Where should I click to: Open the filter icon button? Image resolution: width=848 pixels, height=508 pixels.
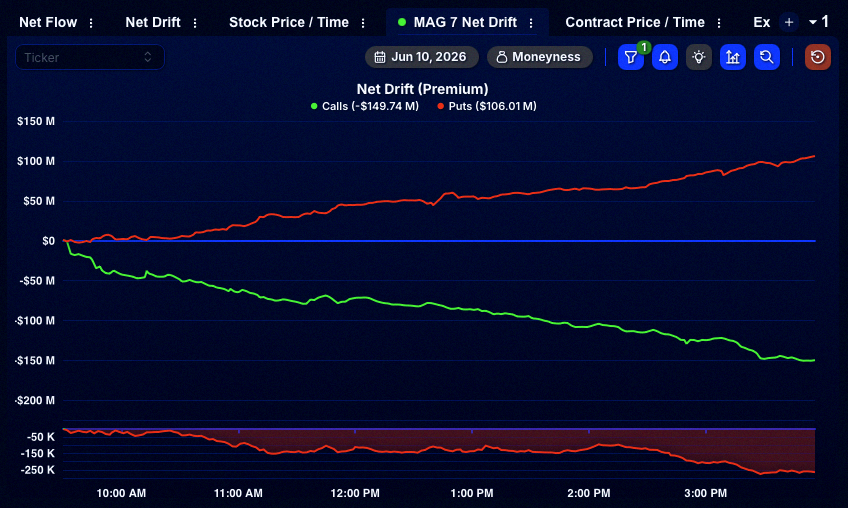click(x=631, y=57)
